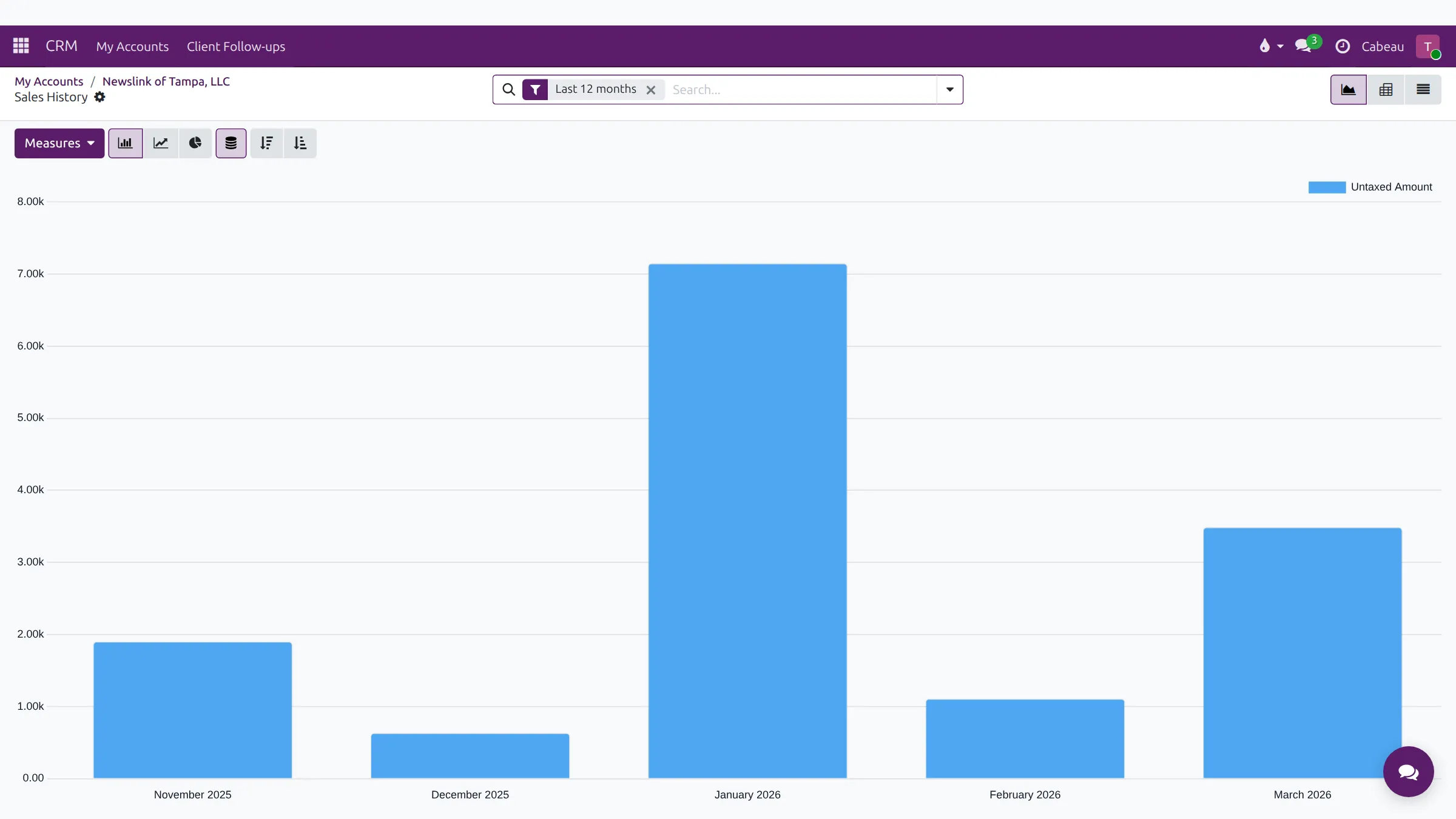Click the March 2026 bar
This screenshot has width=1456, height=819.
(1303, 653)
